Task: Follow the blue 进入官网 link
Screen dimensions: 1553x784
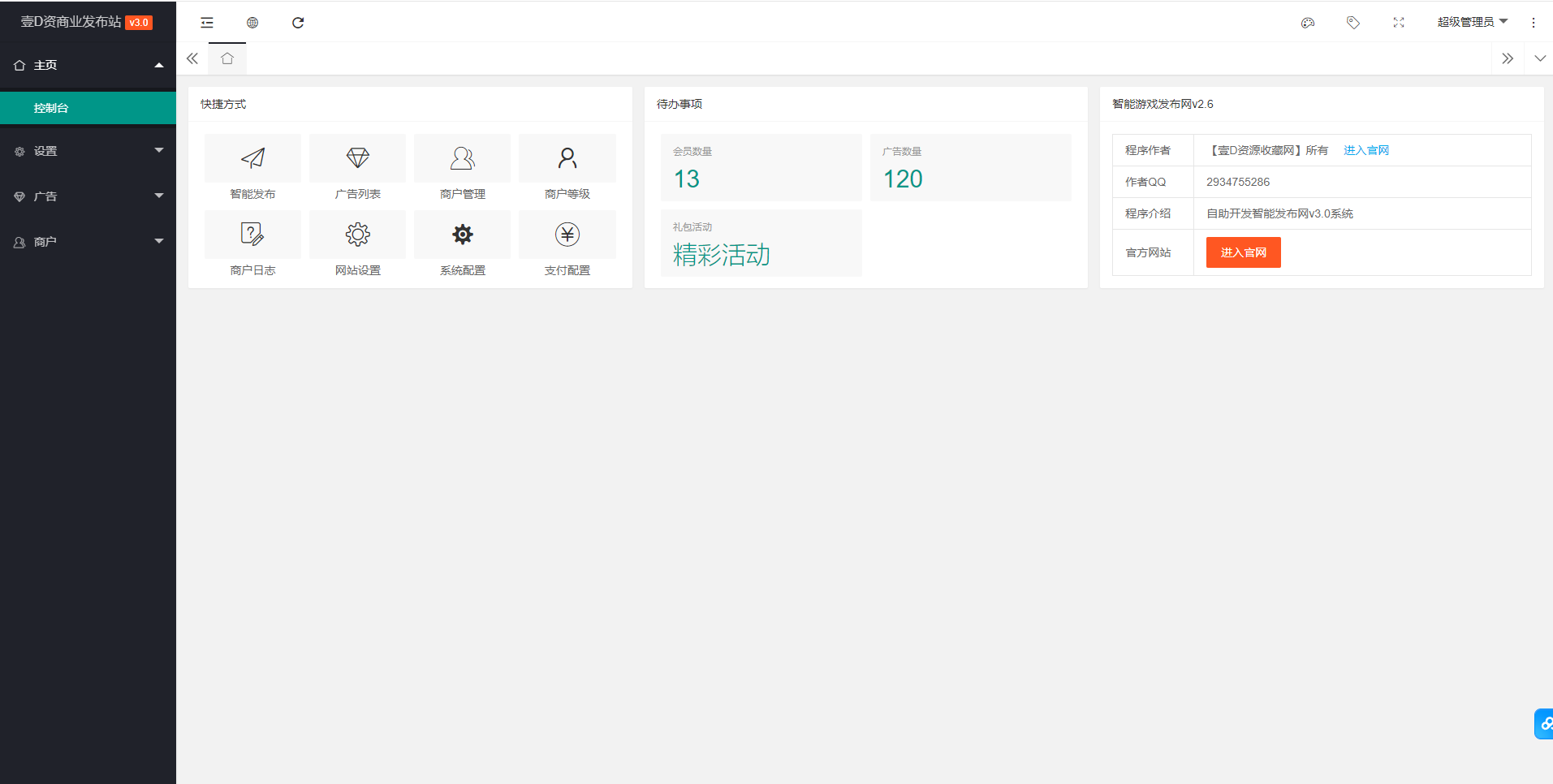Action: (1366, 150)
